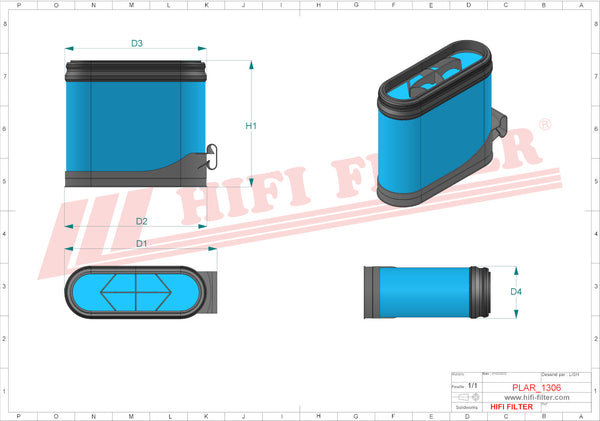Click the Solidworks cell in the title block
The image size is (600, 421).
pyautogui.click(x=466, y=407)
